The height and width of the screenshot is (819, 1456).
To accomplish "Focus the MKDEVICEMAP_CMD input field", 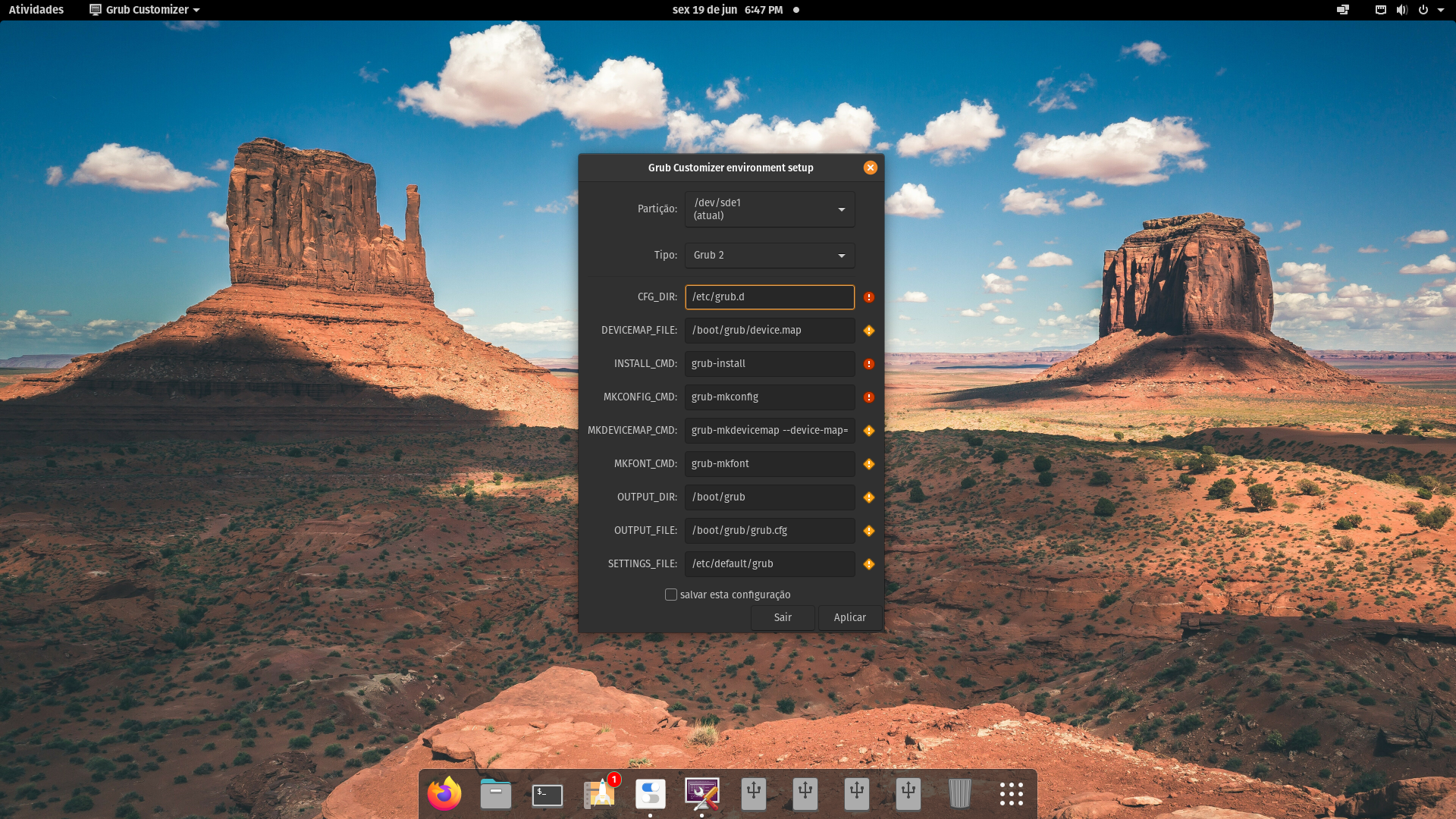I will pos(770,431).
